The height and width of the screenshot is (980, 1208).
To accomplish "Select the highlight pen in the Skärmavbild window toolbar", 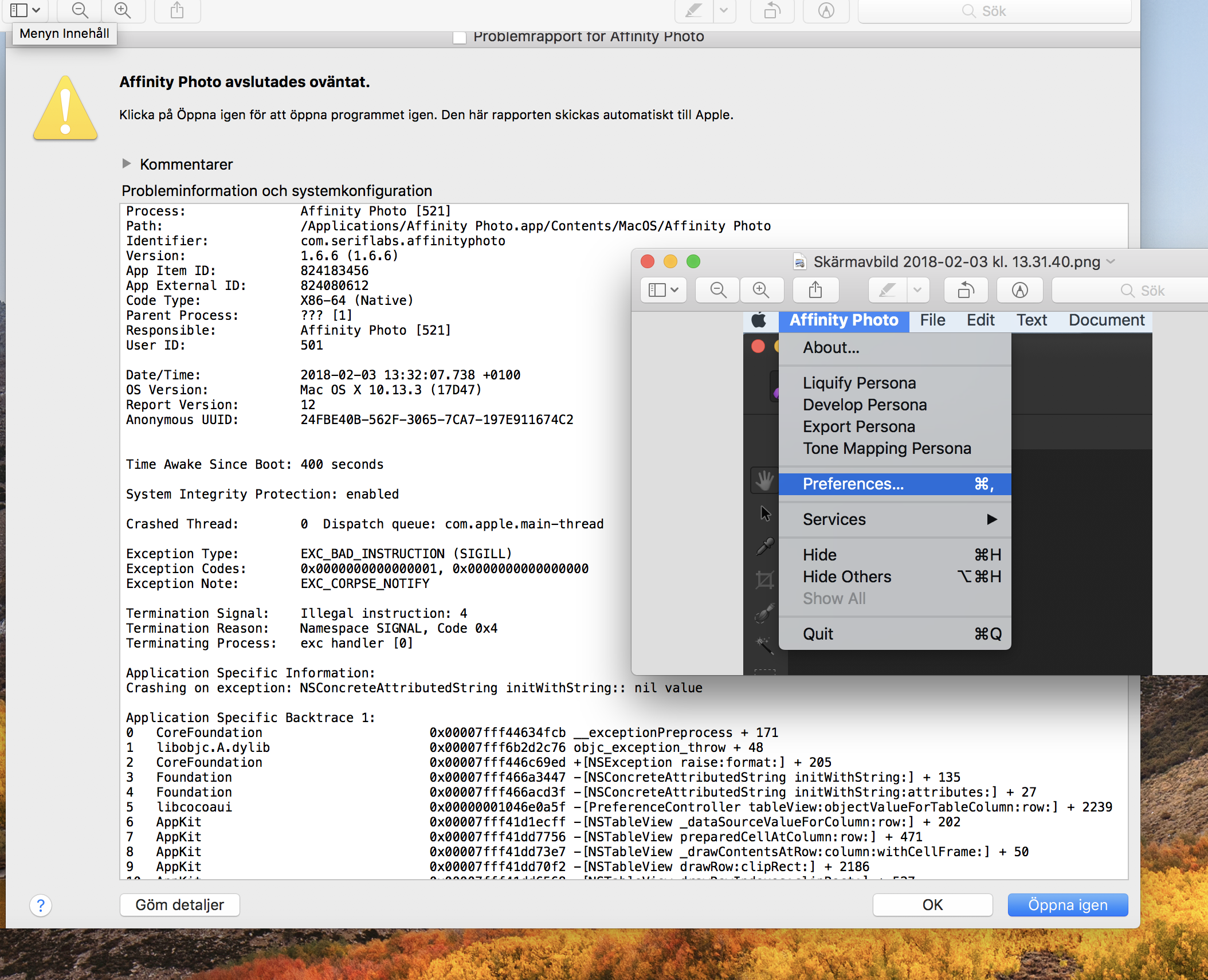I will coord(888,290).
